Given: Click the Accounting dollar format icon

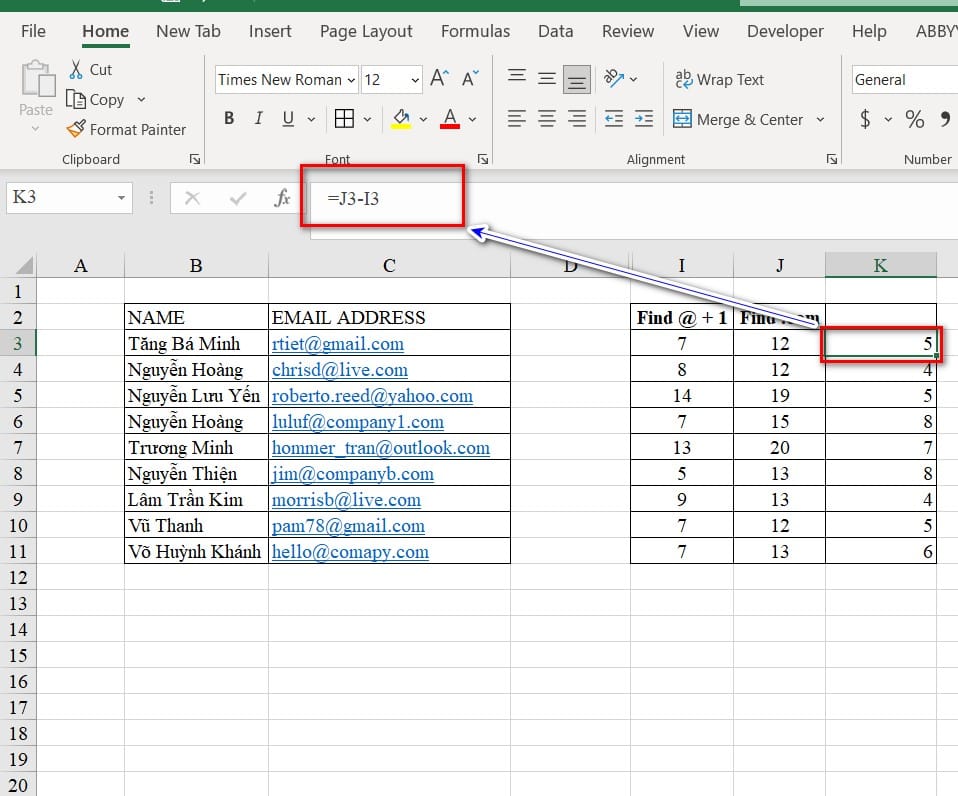Looking at the screenshot, I should pos(865,119).
